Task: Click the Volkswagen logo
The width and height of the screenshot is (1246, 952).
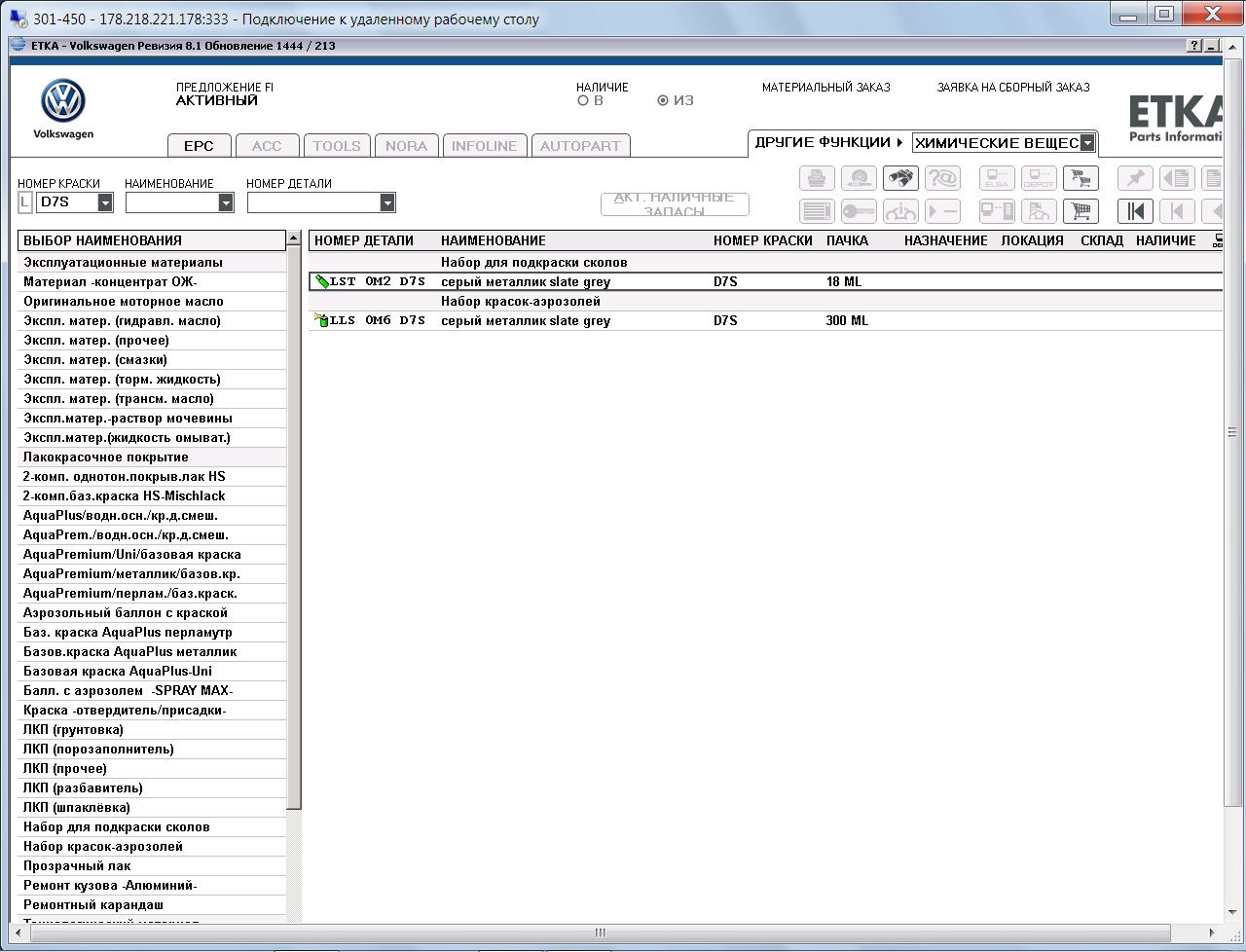Action: click(63, 102)
